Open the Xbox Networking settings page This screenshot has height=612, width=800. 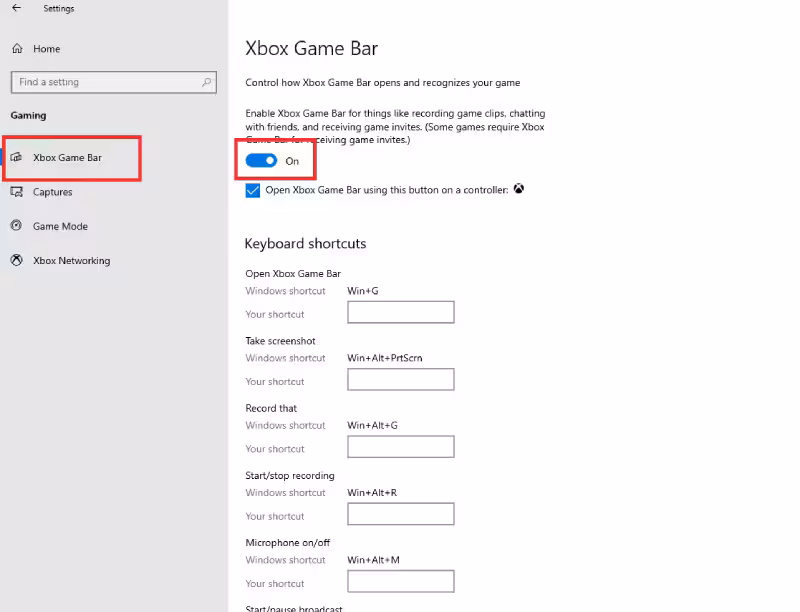tap(71, 261)
